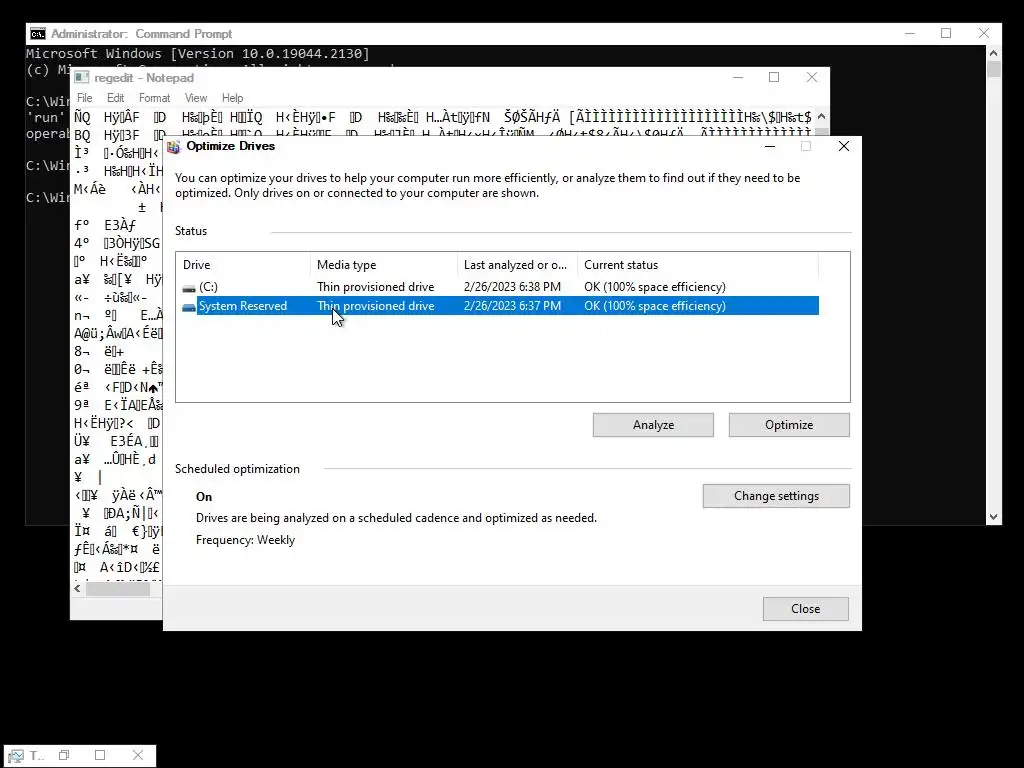Open the Help menu in Notepad

pyautogui.click(x=232, y=98)
